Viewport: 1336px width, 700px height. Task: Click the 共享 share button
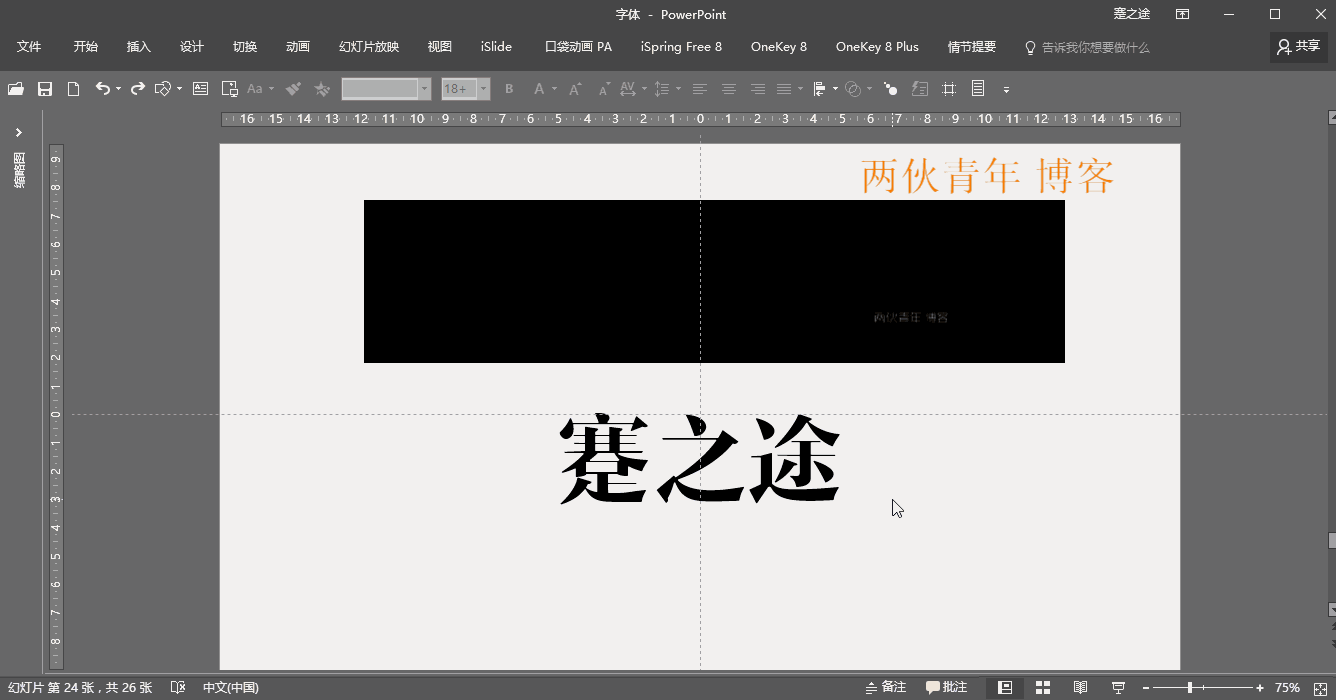click(x=1298, y=46)
